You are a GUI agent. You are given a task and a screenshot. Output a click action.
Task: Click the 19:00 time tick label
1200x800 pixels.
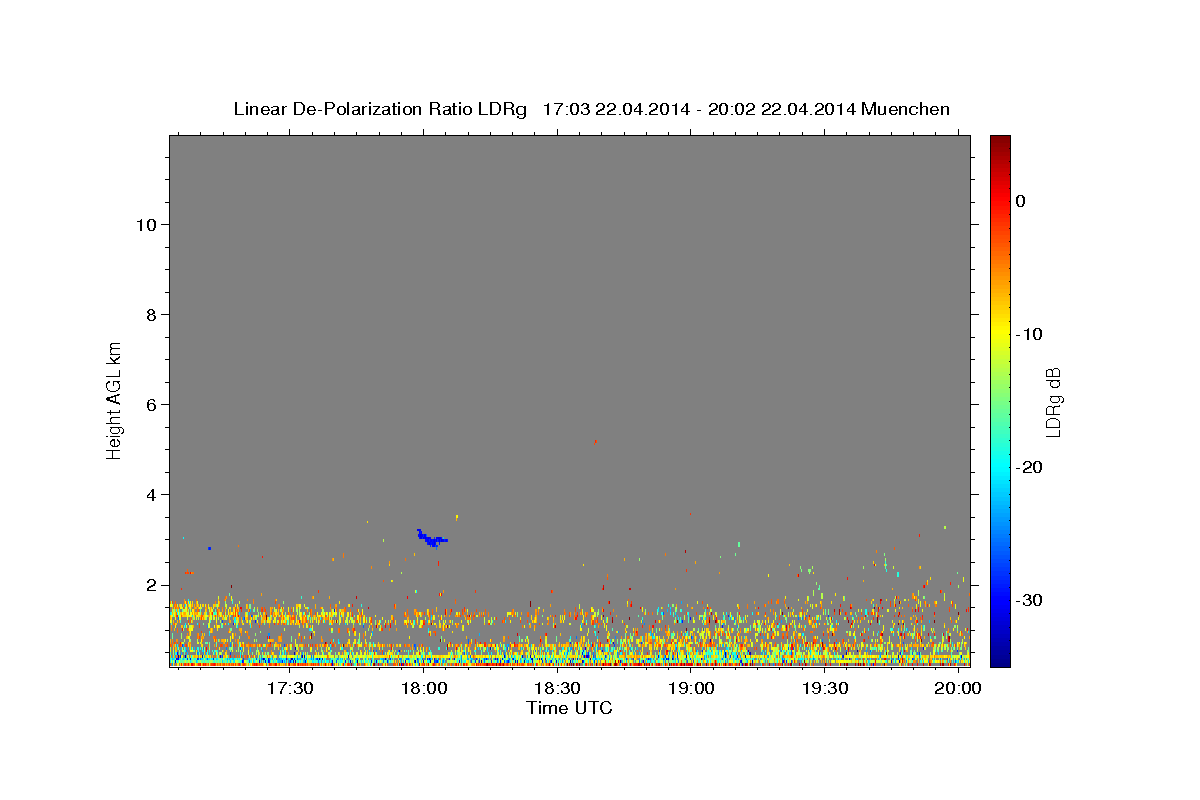pos(691,690)
